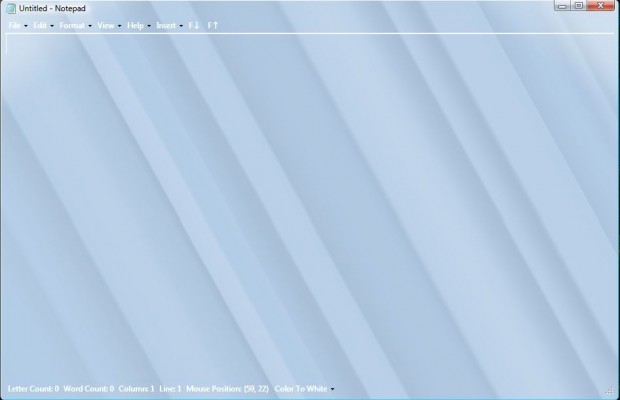Click the Mouse Position status readout

coord(228,388)
